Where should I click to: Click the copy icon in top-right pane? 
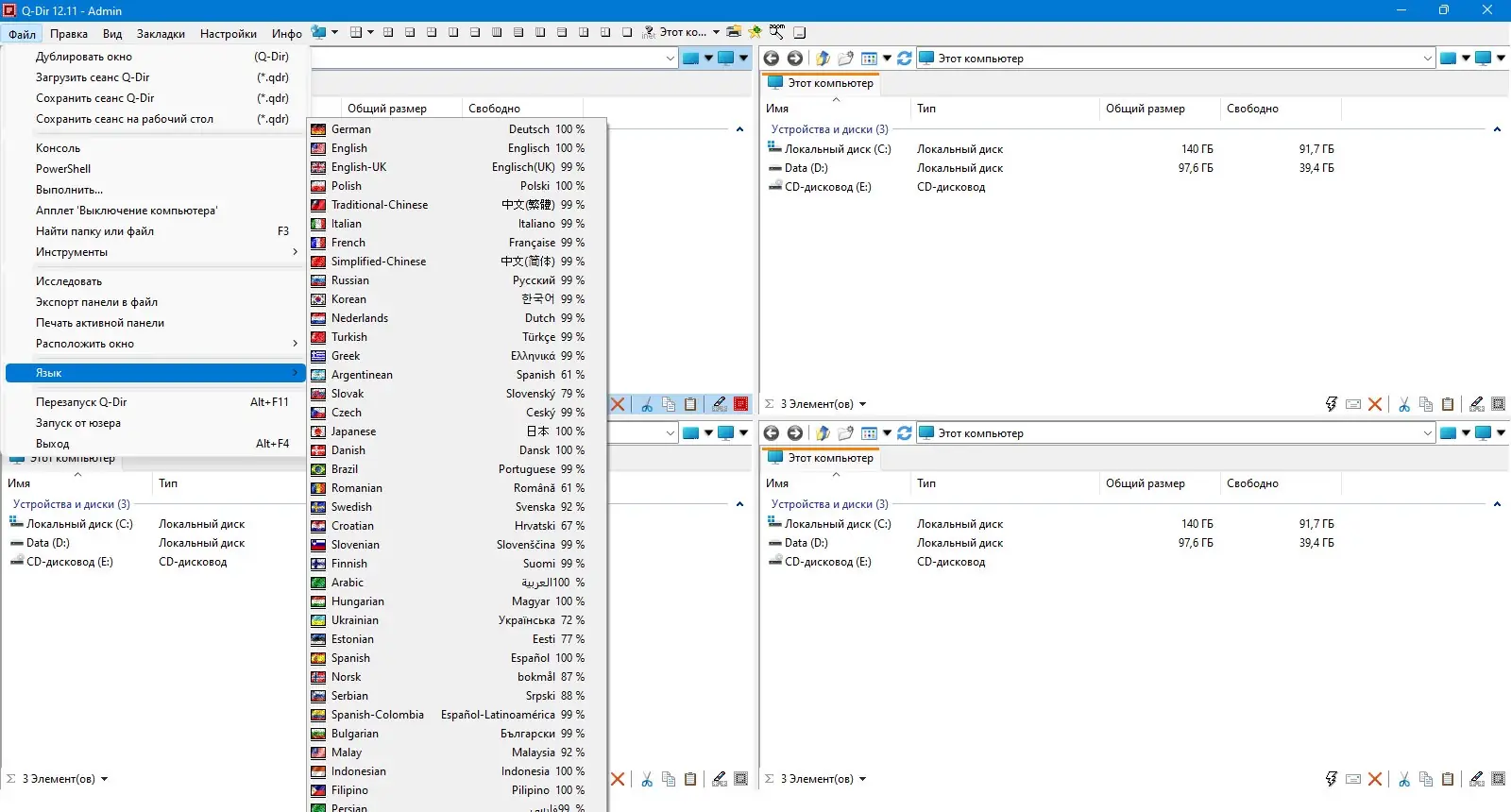pyautogui.click(x=1426, y=404)
